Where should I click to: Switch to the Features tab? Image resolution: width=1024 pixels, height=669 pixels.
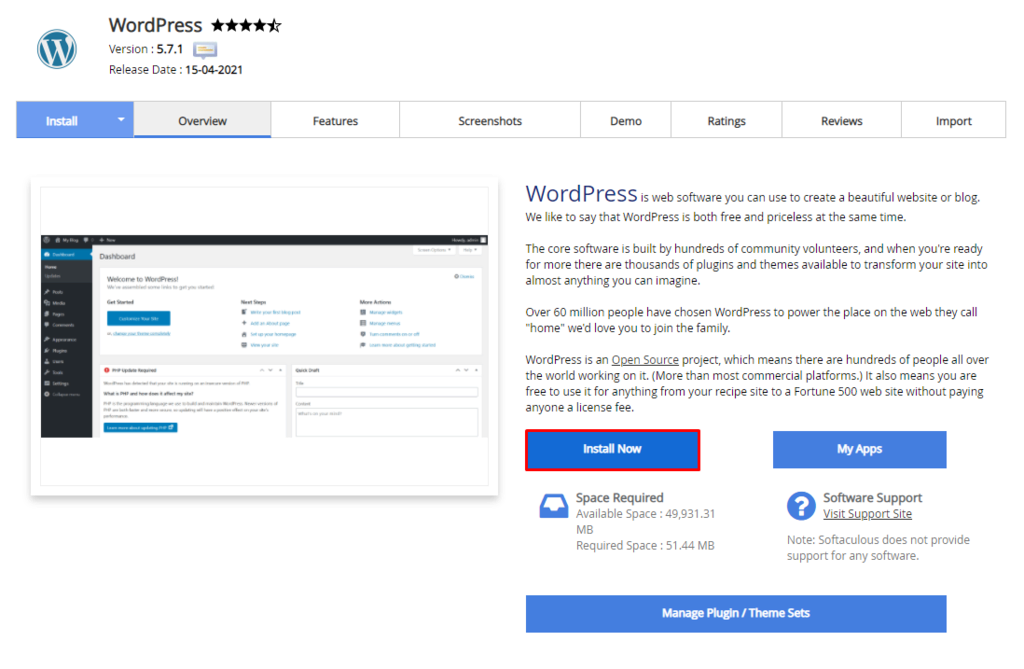point(334,119)
